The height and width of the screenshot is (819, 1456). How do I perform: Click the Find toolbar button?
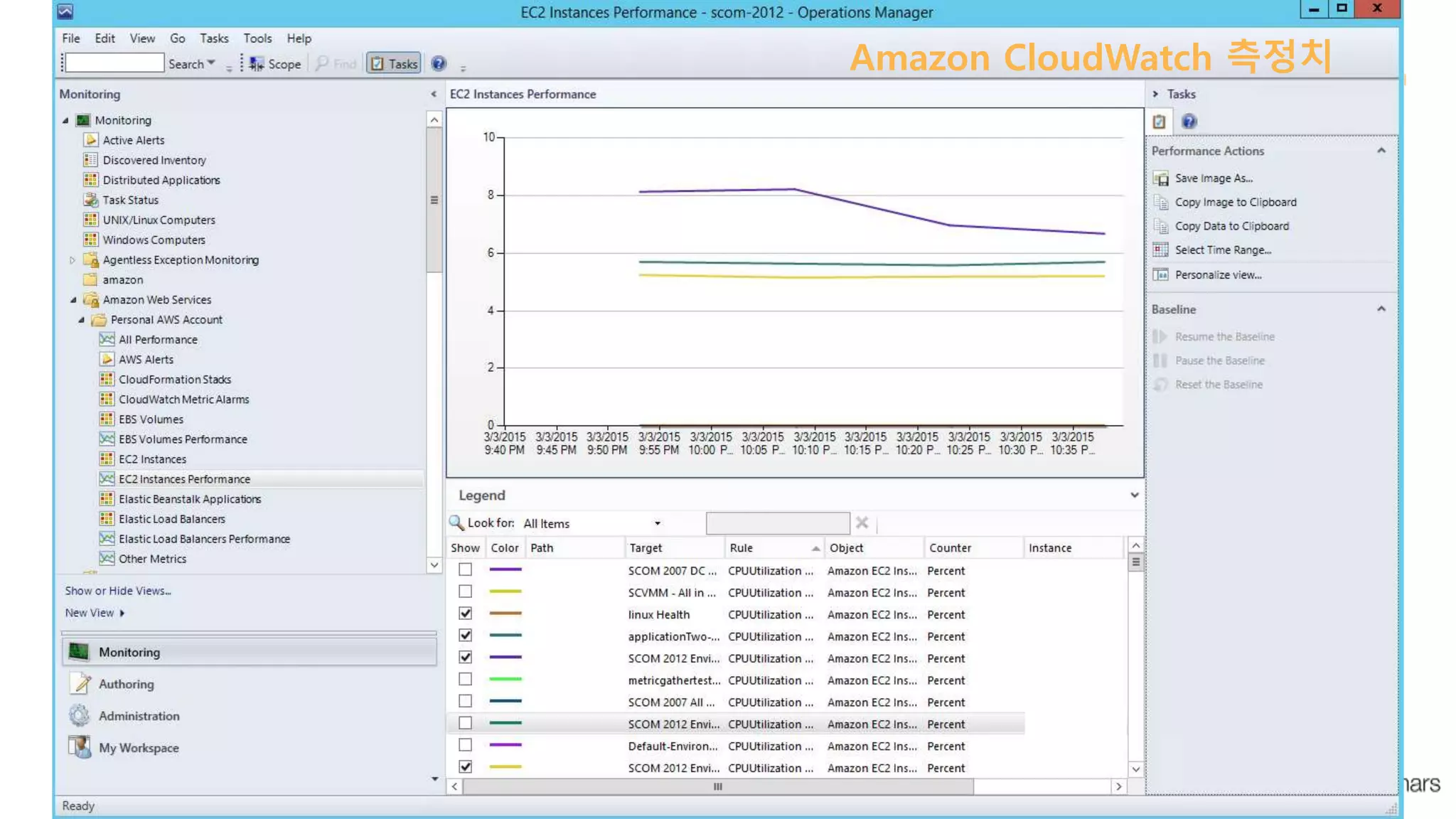pos(336,64)
